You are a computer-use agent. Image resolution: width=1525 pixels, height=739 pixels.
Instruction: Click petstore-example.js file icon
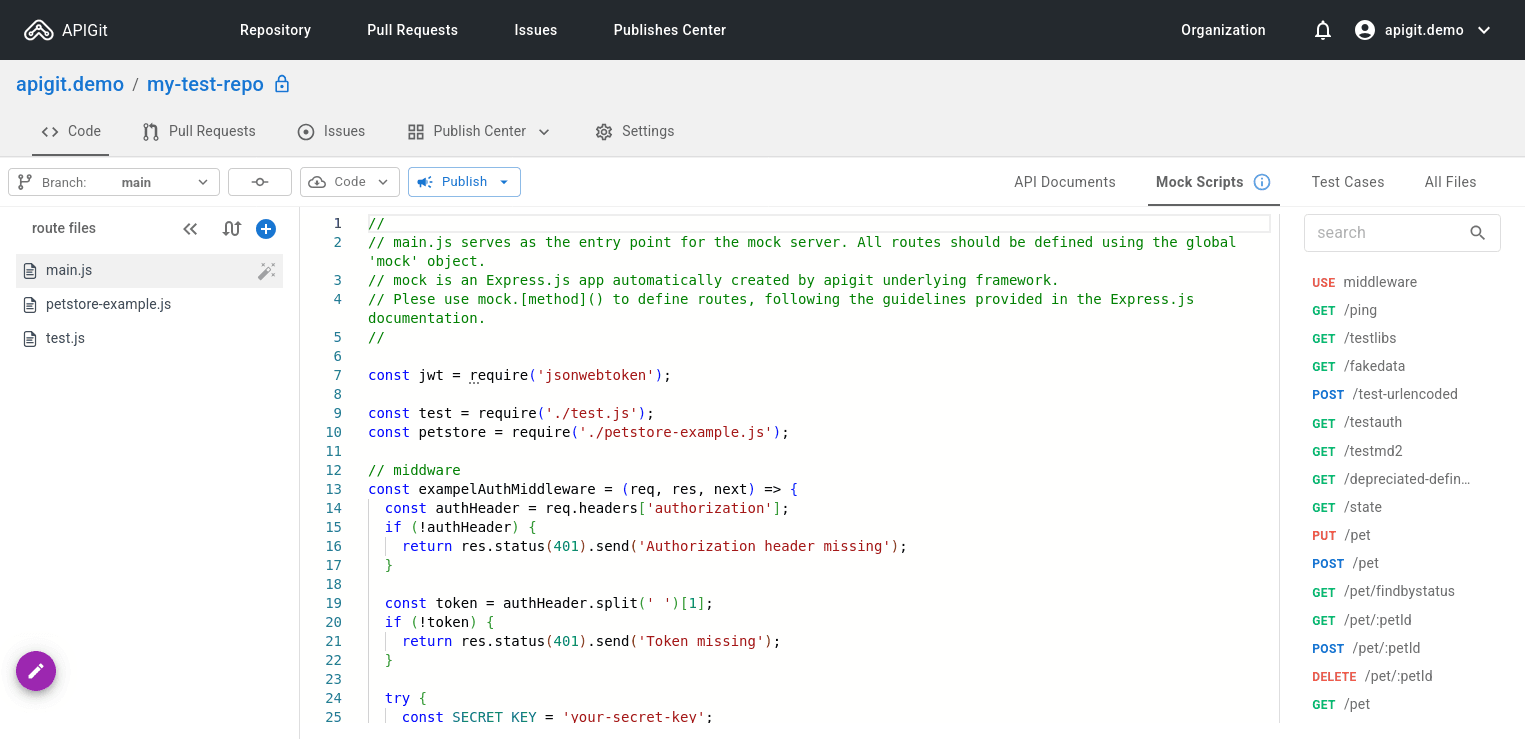30,305
